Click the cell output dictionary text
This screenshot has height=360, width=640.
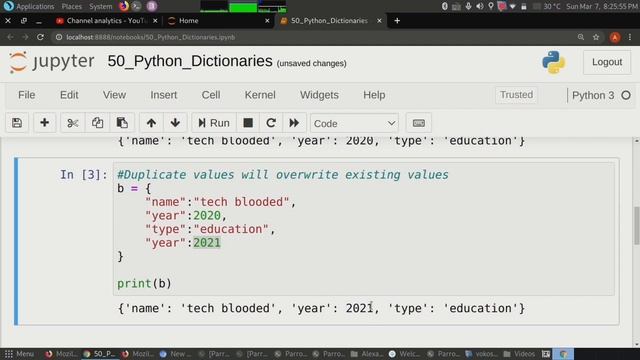pyautogui.click(x=321, y=308)
